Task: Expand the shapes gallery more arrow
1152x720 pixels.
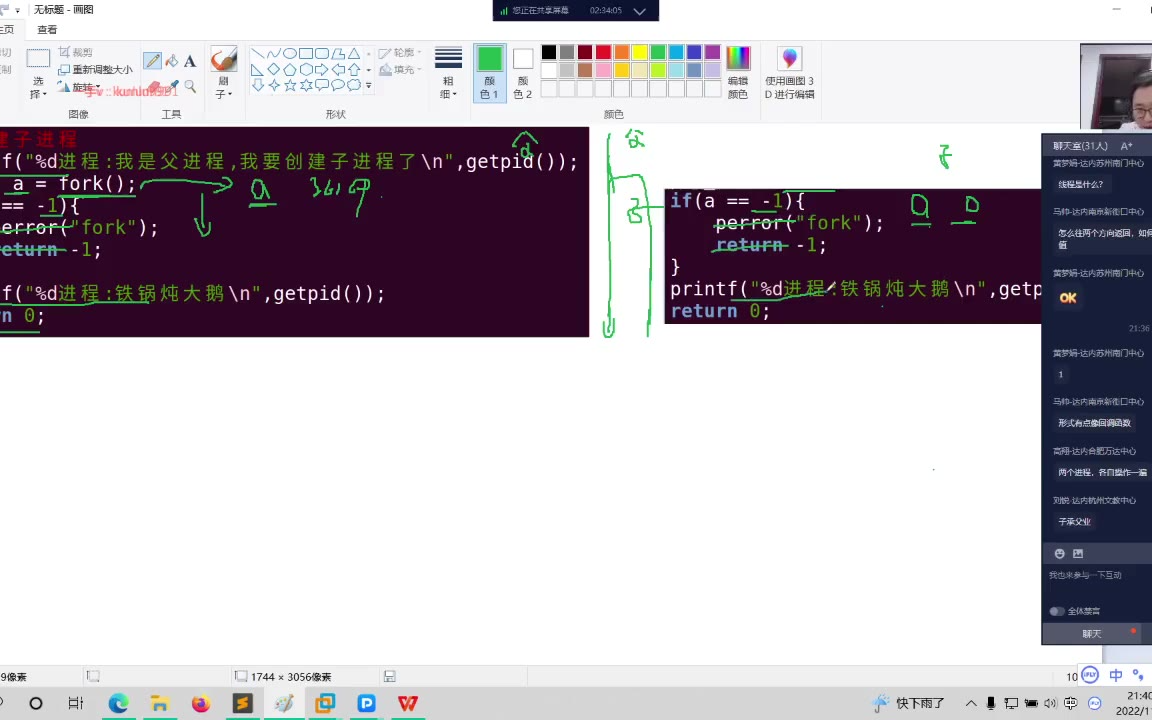Action: pos(368,86)
